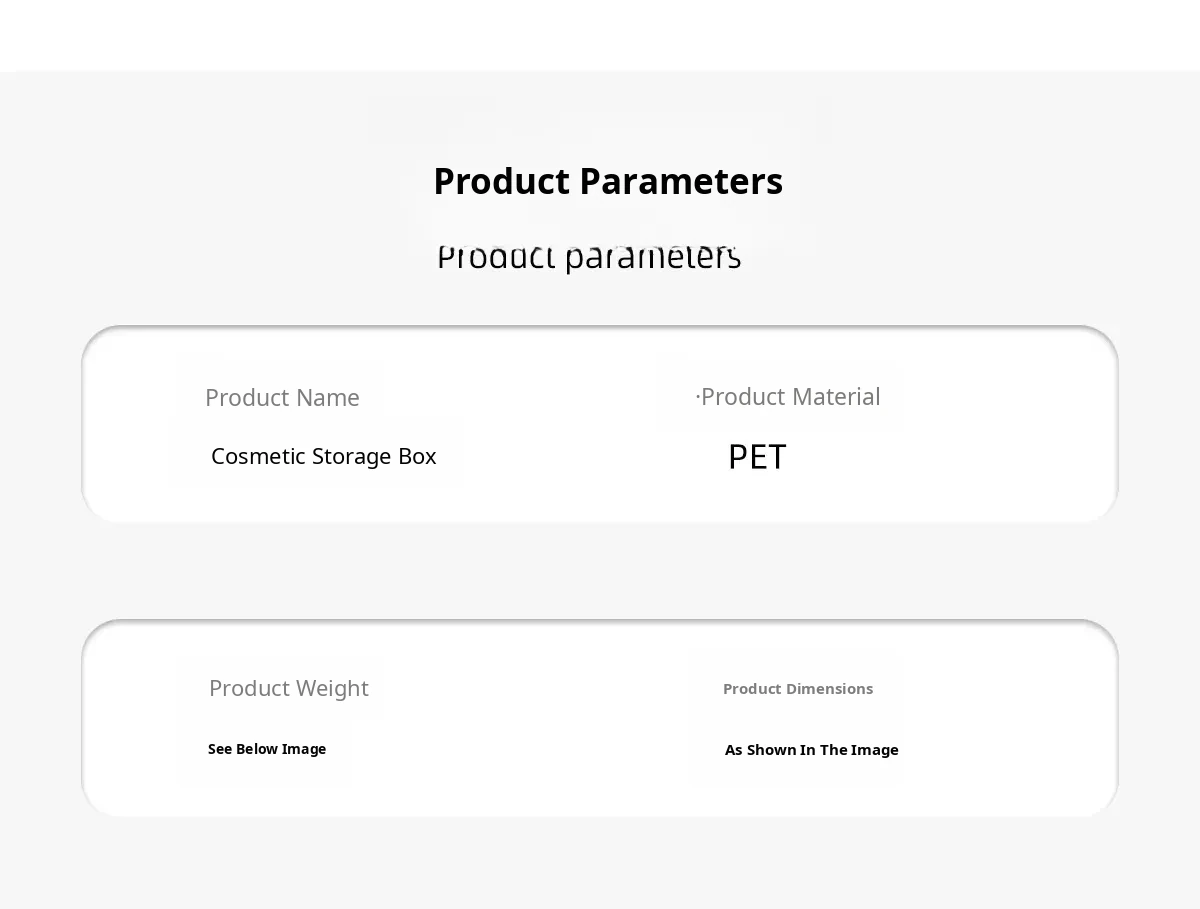The image size is (1200, 909).
Task: Click the "Product Weight" label
Action: 288,689
